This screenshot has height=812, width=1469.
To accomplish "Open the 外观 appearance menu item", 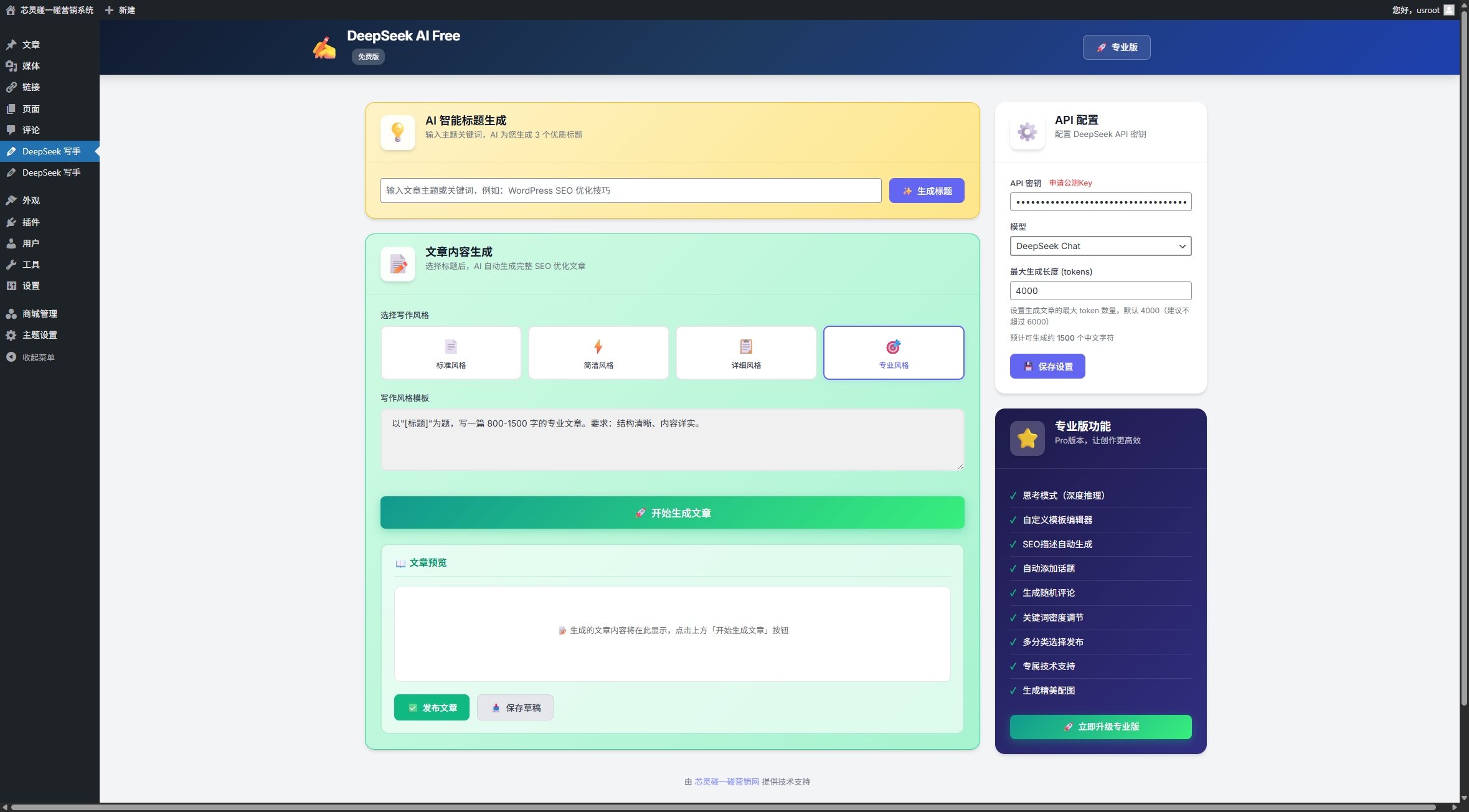I will 31,201.
